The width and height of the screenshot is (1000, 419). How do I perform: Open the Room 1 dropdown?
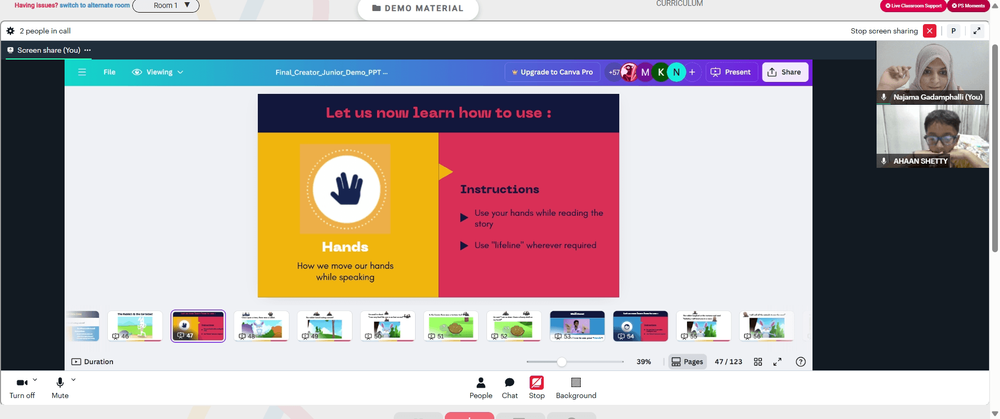(166, 6)
